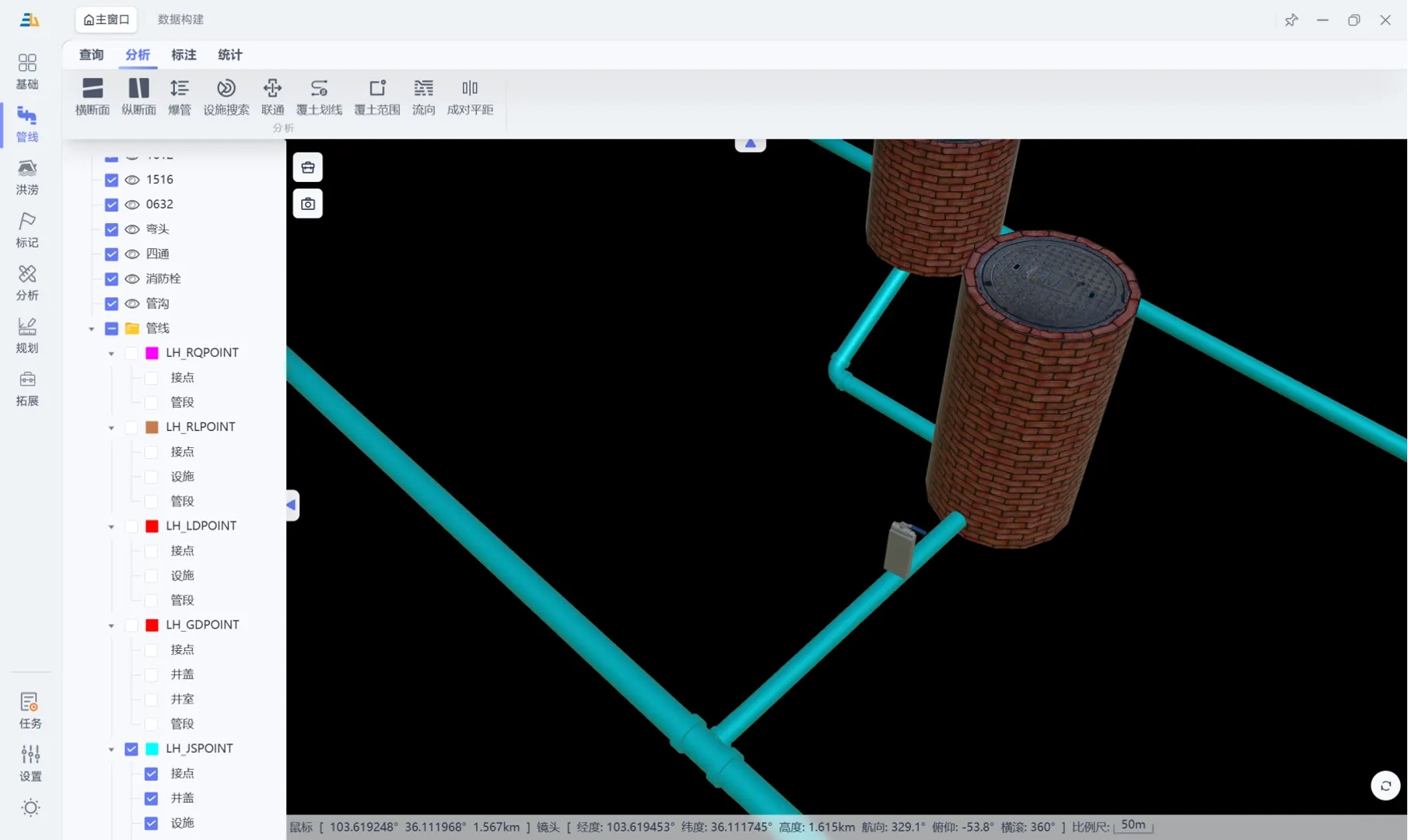The width and height of the screenshot is (1408, 840).
Task: Check the 井室 checkbox under LH_GDPOINT
Action: [x=152, y=699]
